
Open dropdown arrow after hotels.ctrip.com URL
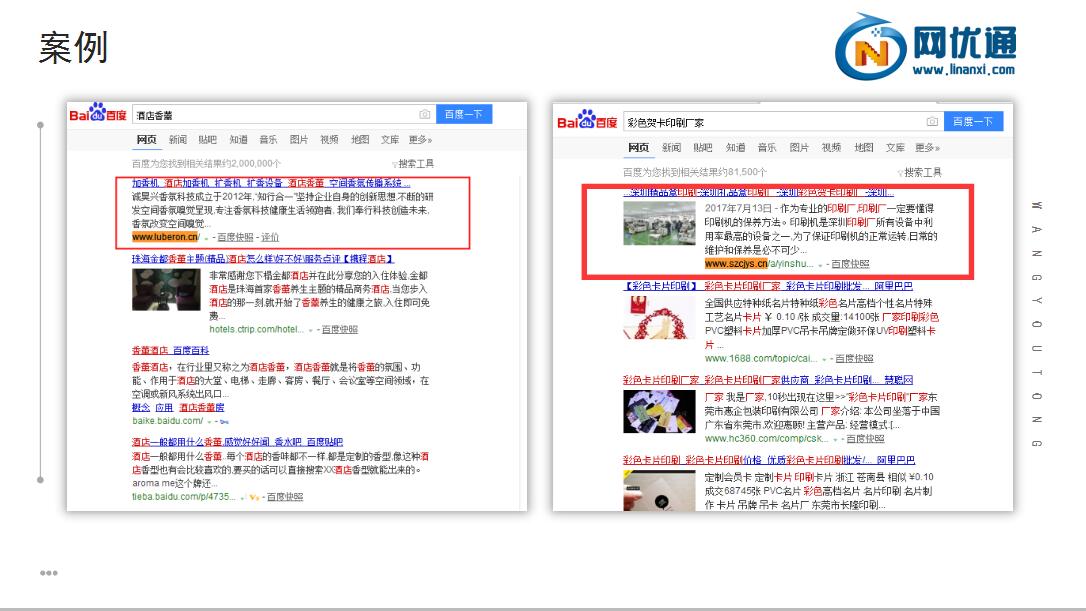tap(311, 330)
